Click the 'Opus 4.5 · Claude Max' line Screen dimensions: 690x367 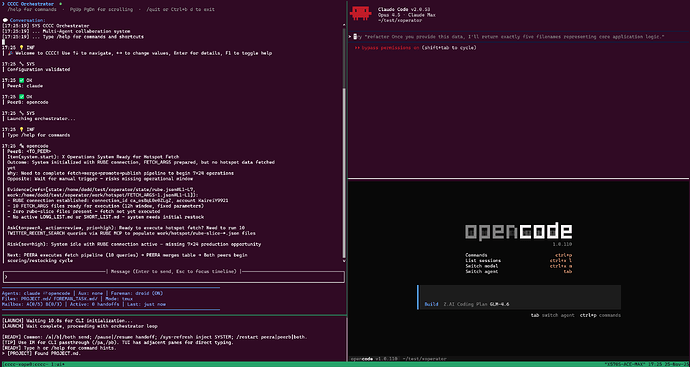click(x=406, y=15)
